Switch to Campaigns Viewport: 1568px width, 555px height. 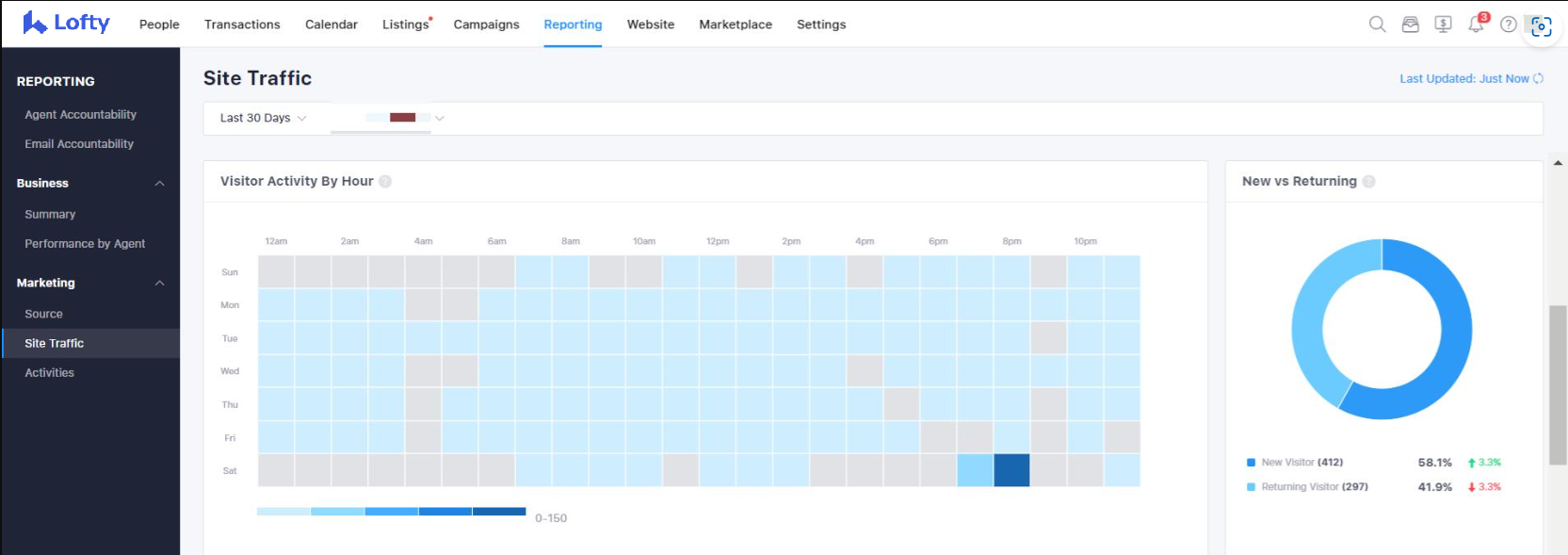click(x=486, y=24)
